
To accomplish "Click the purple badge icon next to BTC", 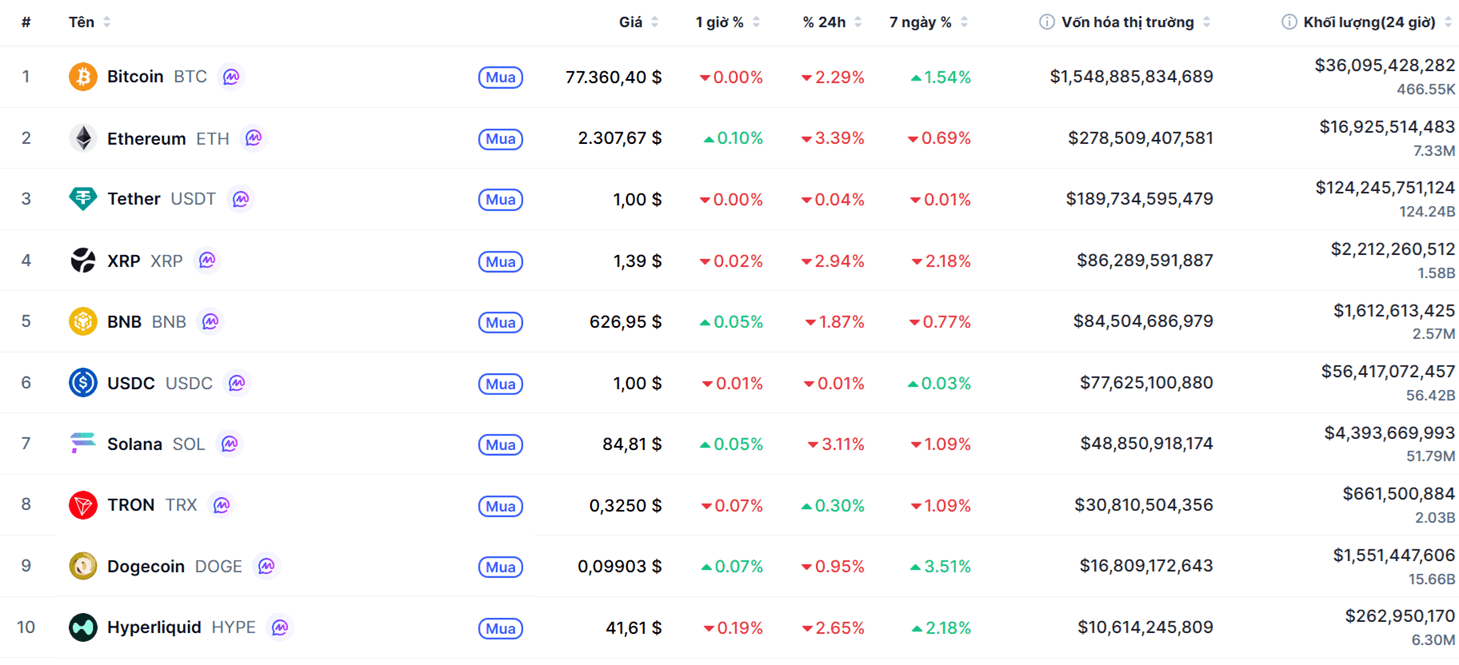I will point(231,77).
